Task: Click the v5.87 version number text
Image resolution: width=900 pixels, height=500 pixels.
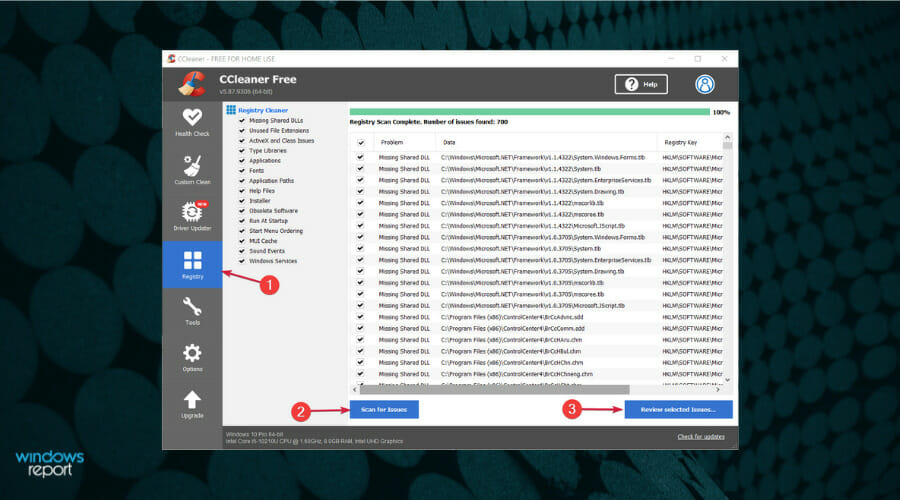Action: 246,92
